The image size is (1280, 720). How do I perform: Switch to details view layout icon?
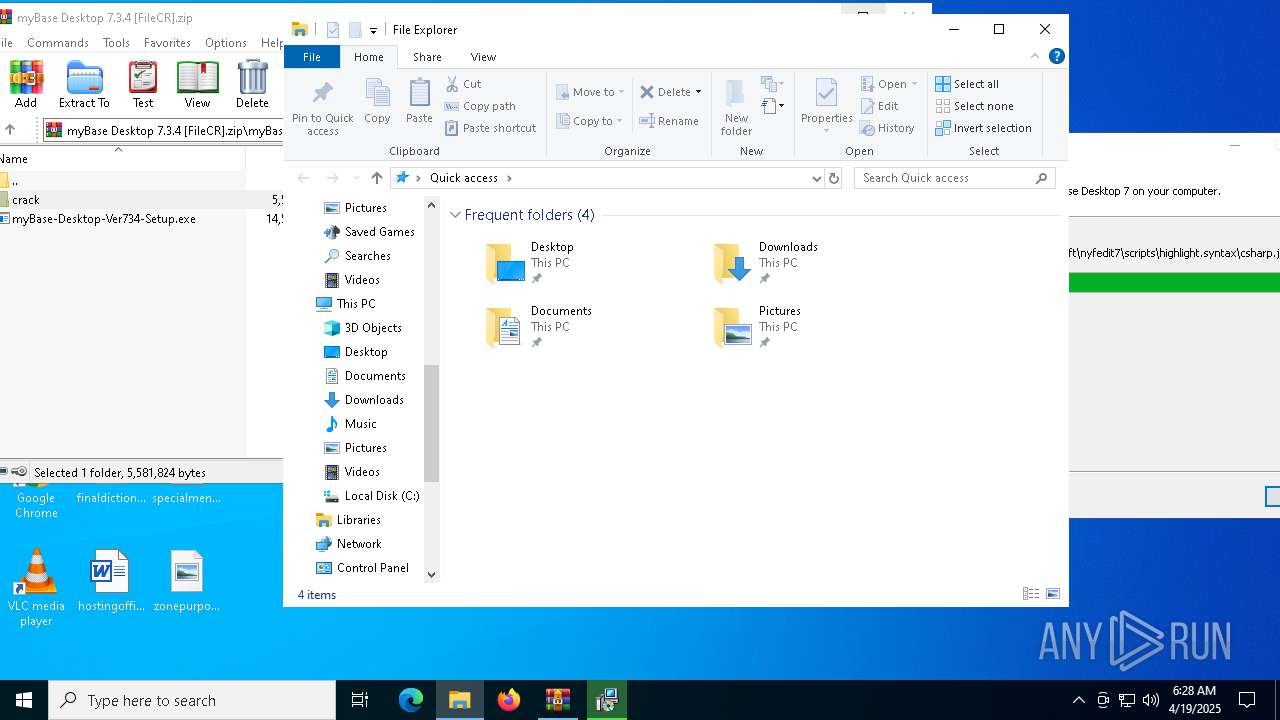click(1031, 594)
